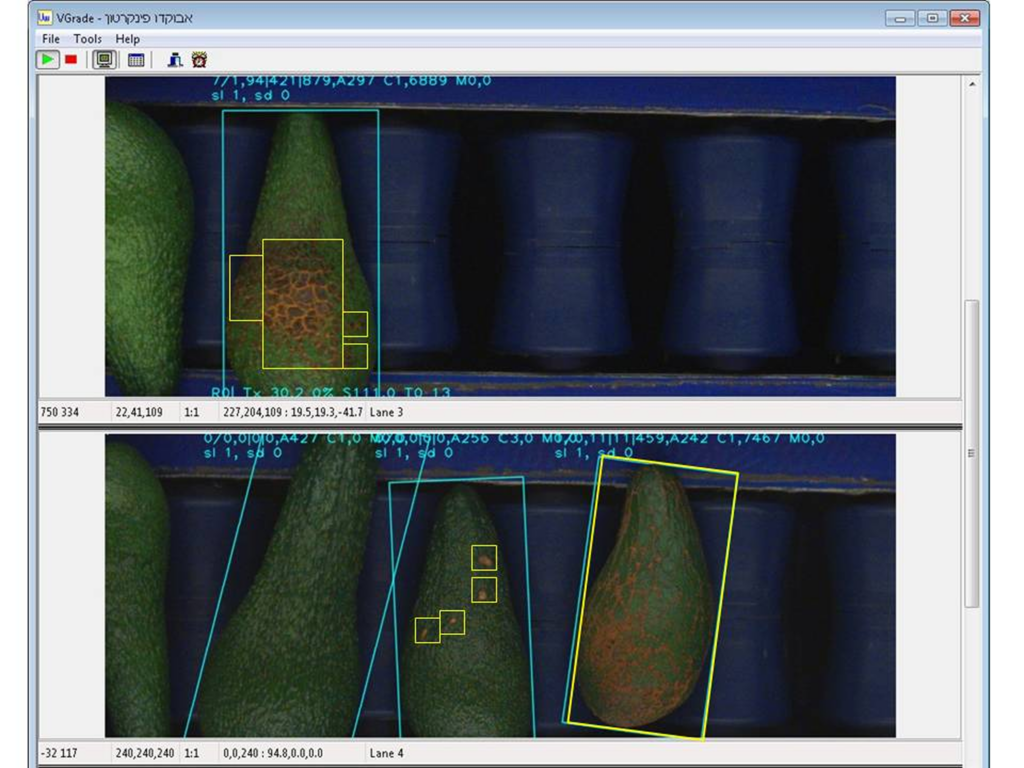1024x768 pixels.
Task: Open the Tools menu
Action: (x=88, y=39)
